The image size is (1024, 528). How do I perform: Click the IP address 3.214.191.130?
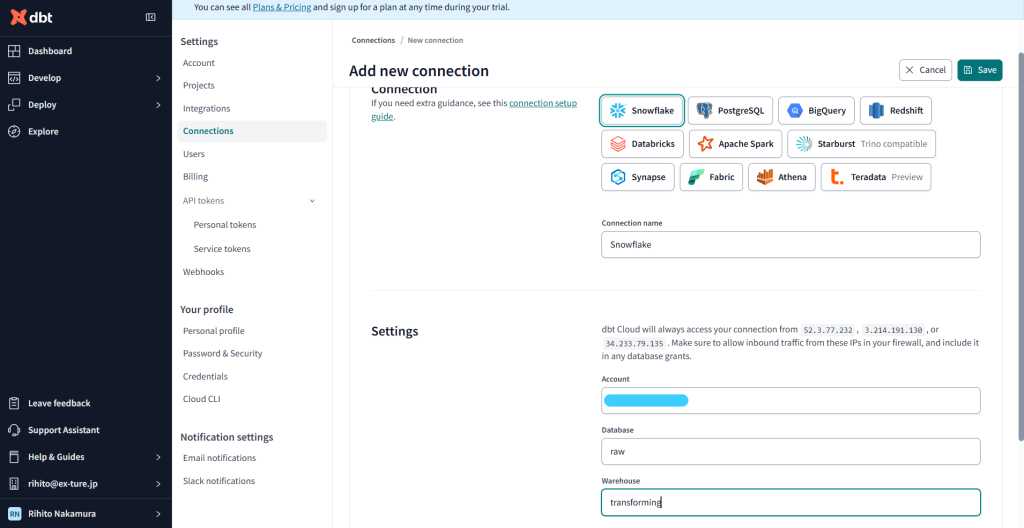tap(894, 330)
